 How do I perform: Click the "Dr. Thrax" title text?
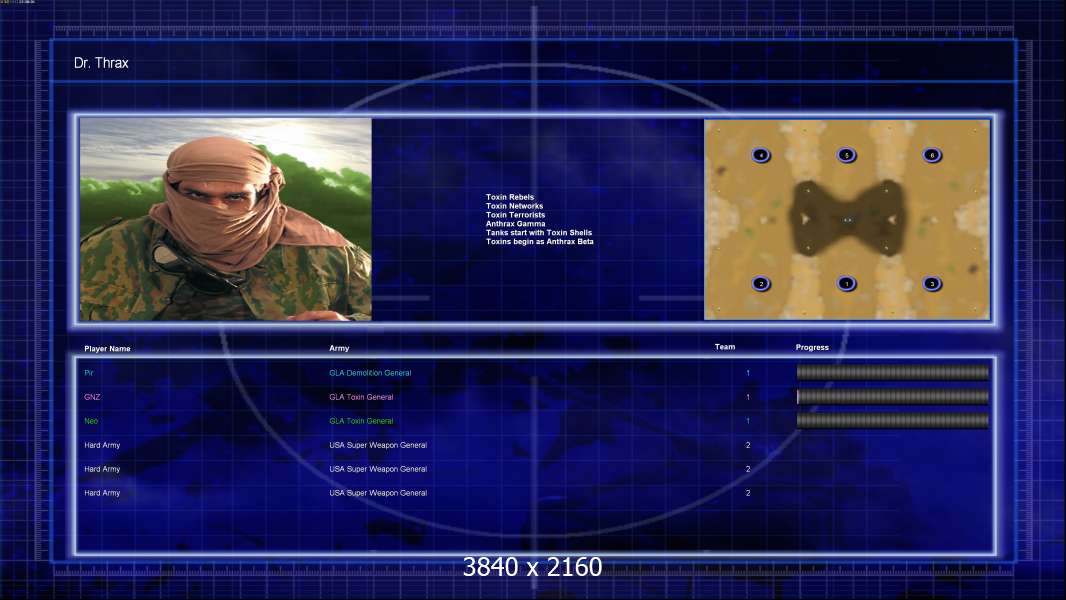coord(101,63)
